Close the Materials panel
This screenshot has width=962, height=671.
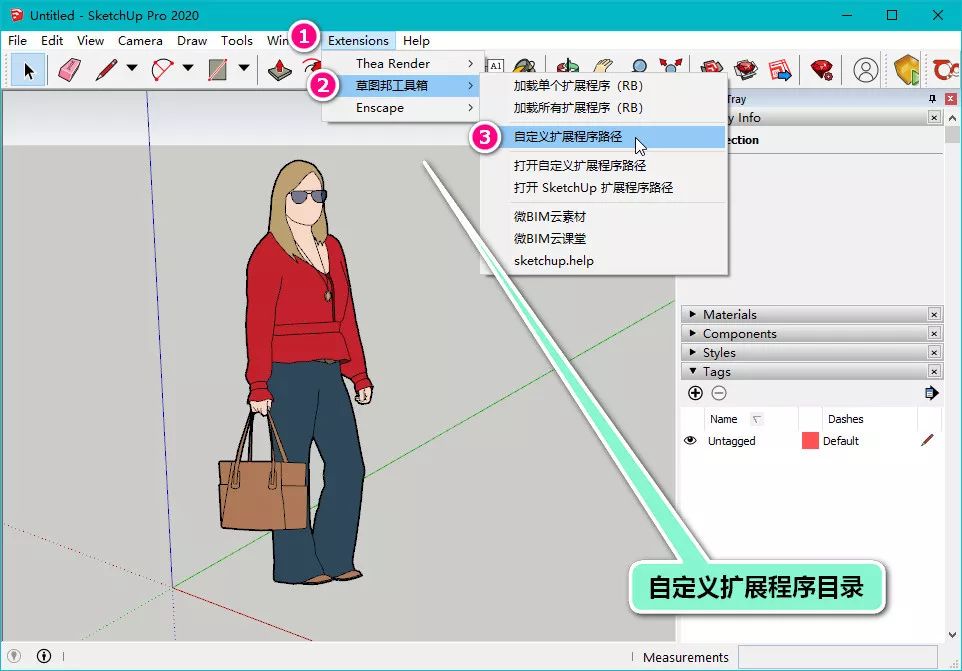(934, 315)
